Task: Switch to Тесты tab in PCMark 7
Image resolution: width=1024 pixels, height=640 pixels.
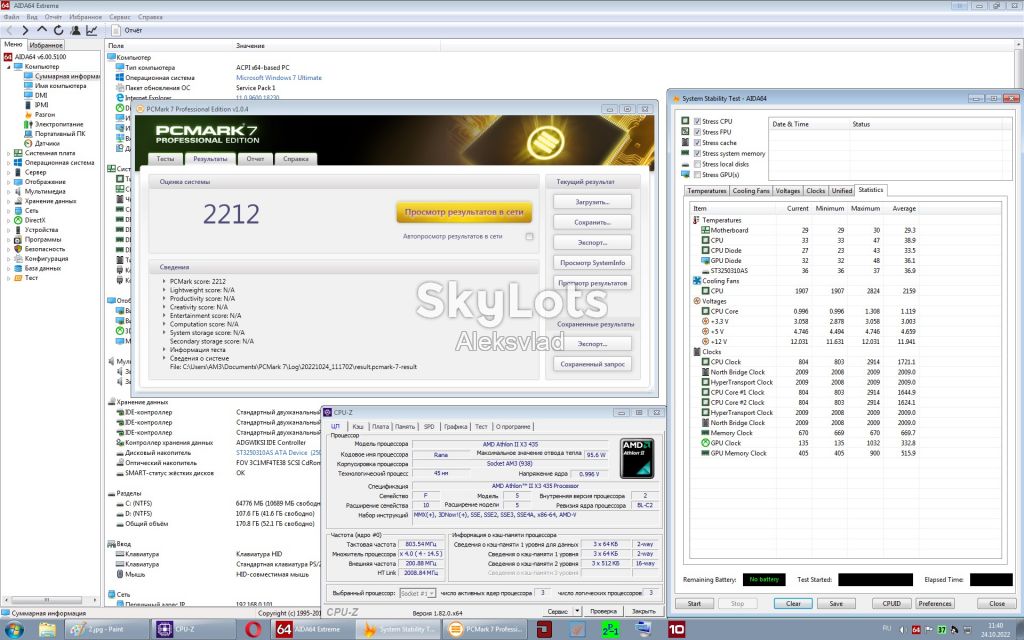Action: 166,159
